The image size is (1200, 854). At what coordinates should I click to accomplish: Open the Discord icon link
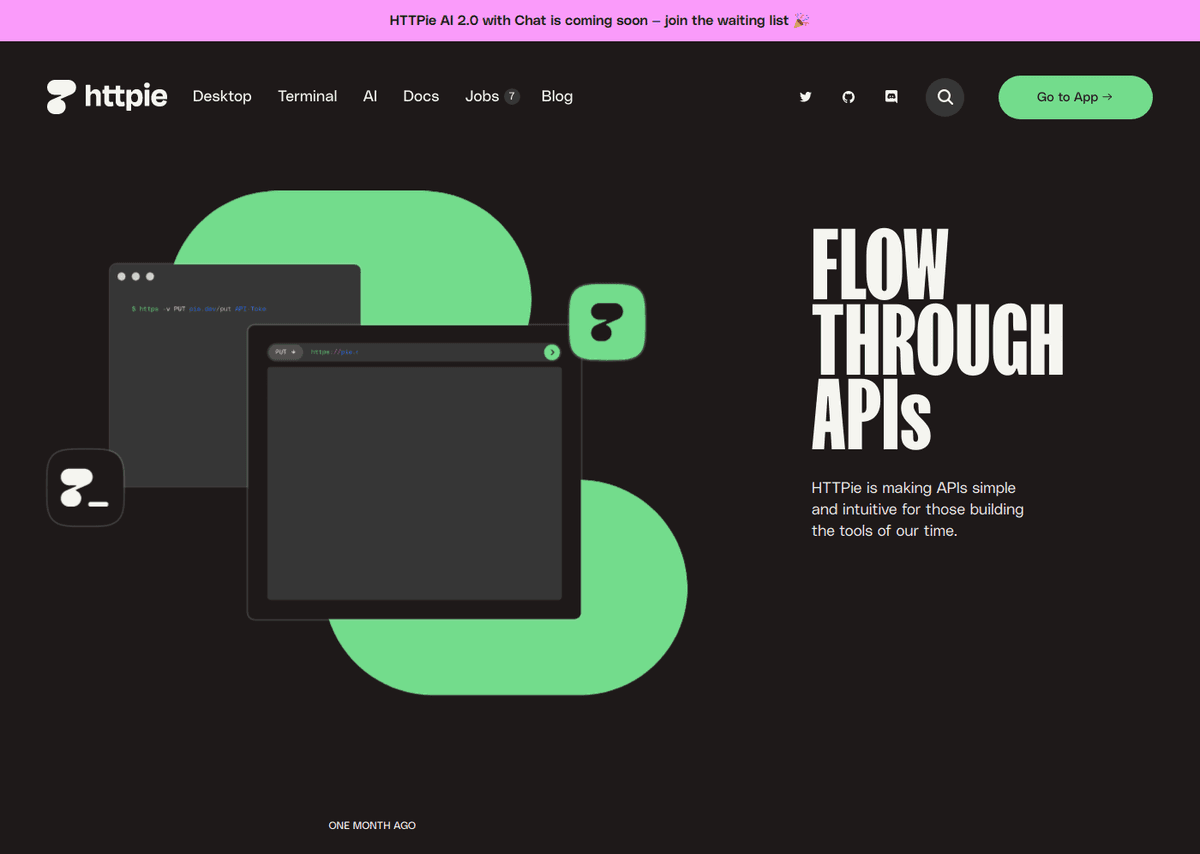click(x=892, y=97)
